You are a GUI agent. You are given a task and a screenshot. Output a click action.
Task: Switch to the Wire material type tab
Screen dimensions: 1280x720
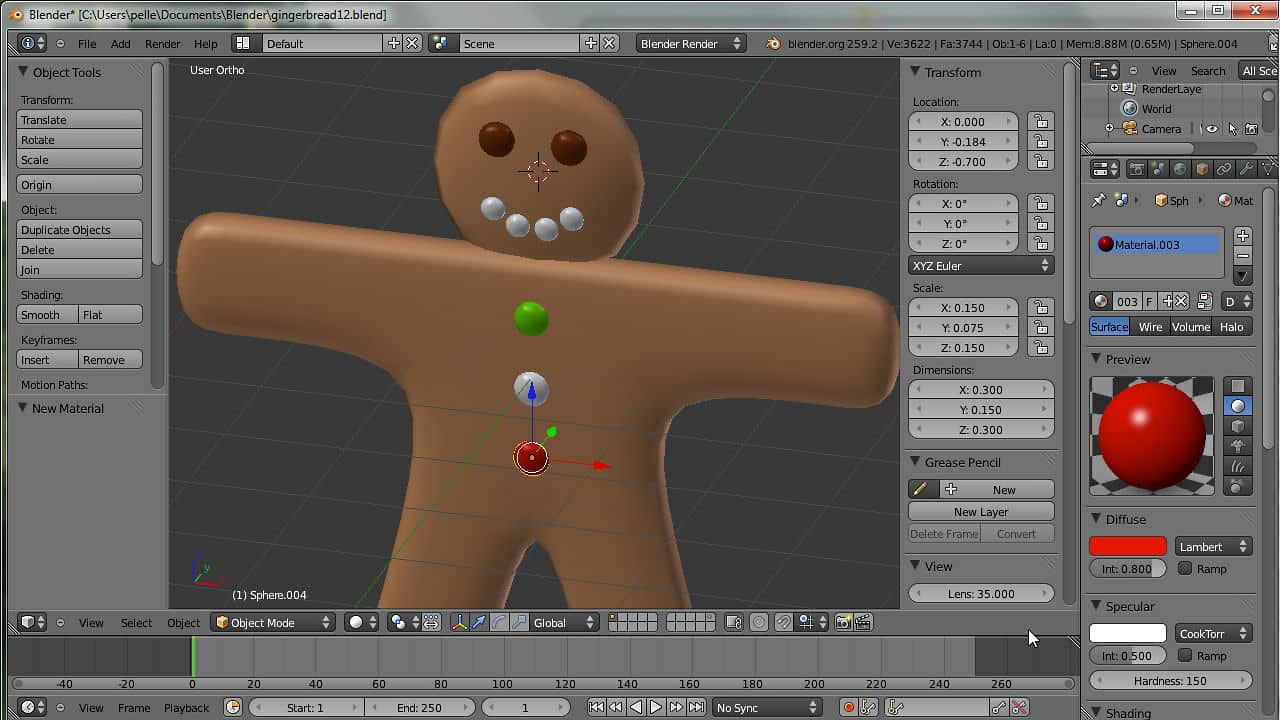(x=1150, y=327)
